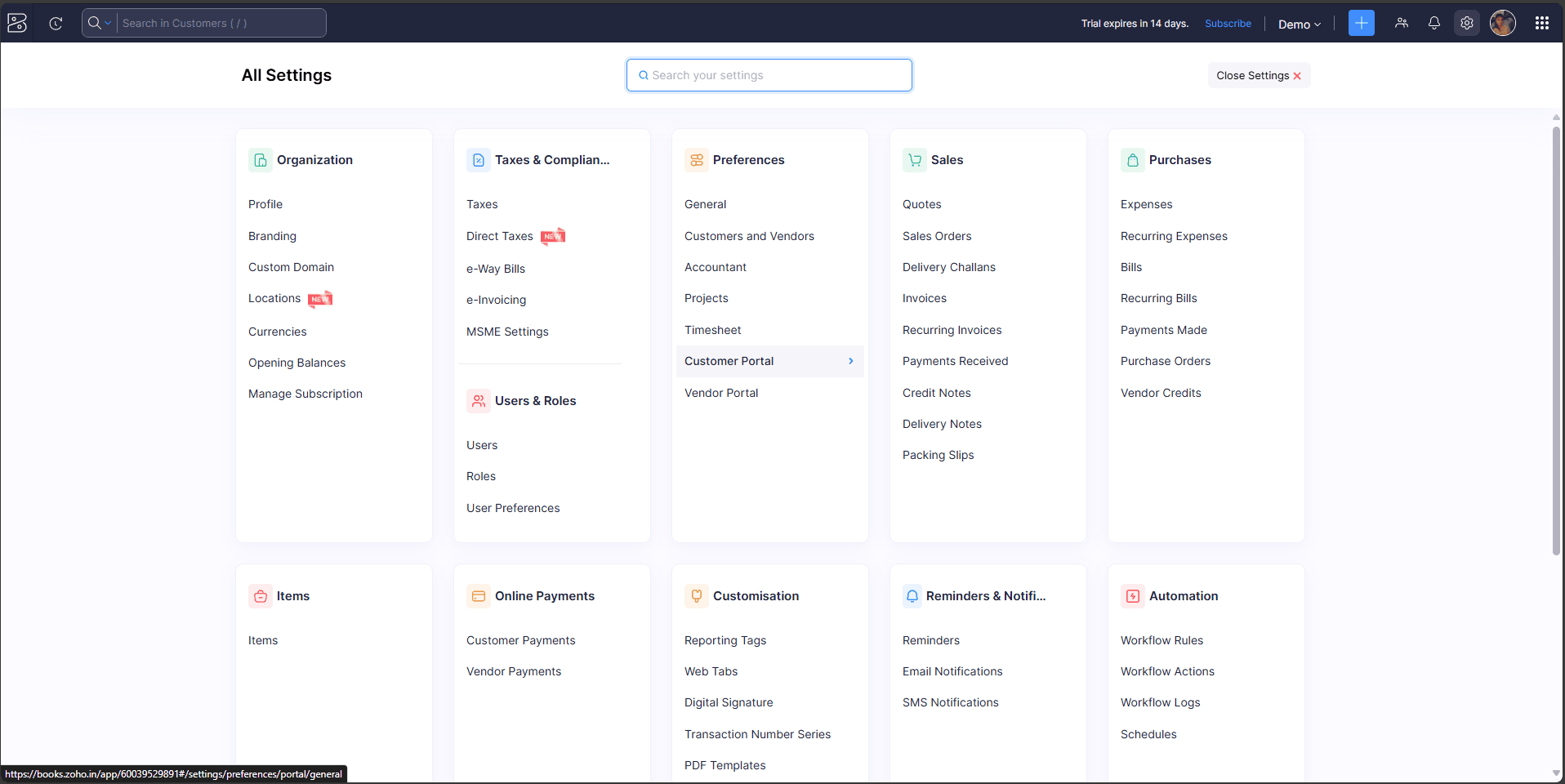Open the apps grid launcher
This screenshot has width=1565, height=784.
point(1542,23)
